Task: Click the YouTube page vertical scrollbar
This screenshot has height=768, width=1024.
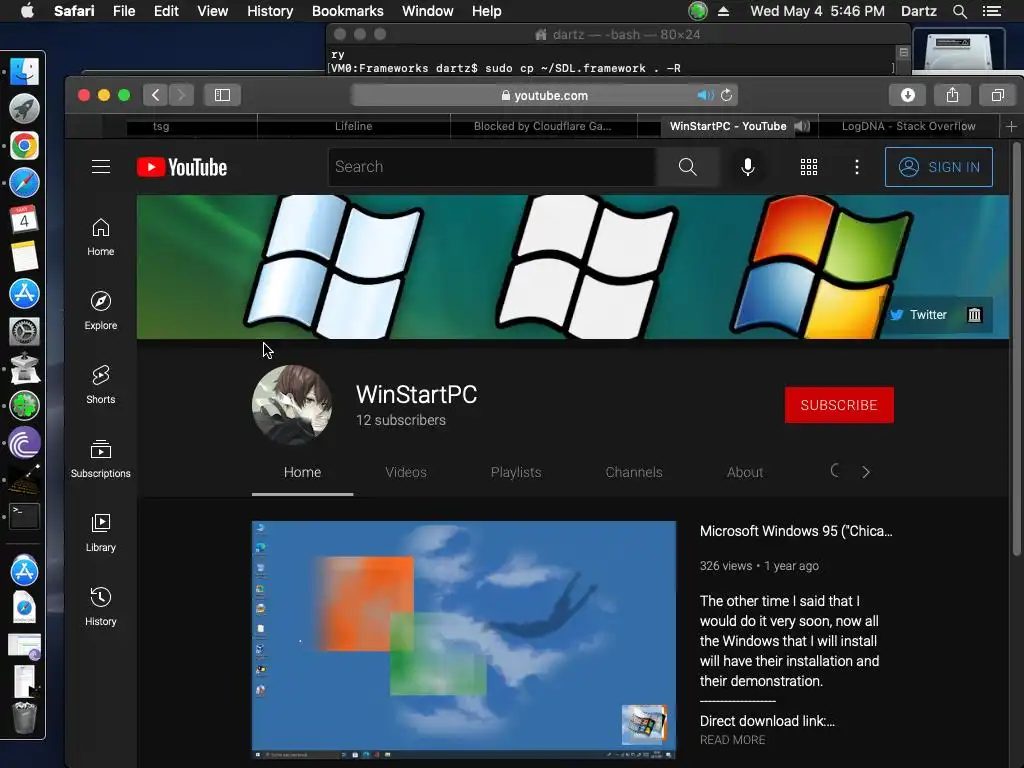Action: tap(1016, 349)
